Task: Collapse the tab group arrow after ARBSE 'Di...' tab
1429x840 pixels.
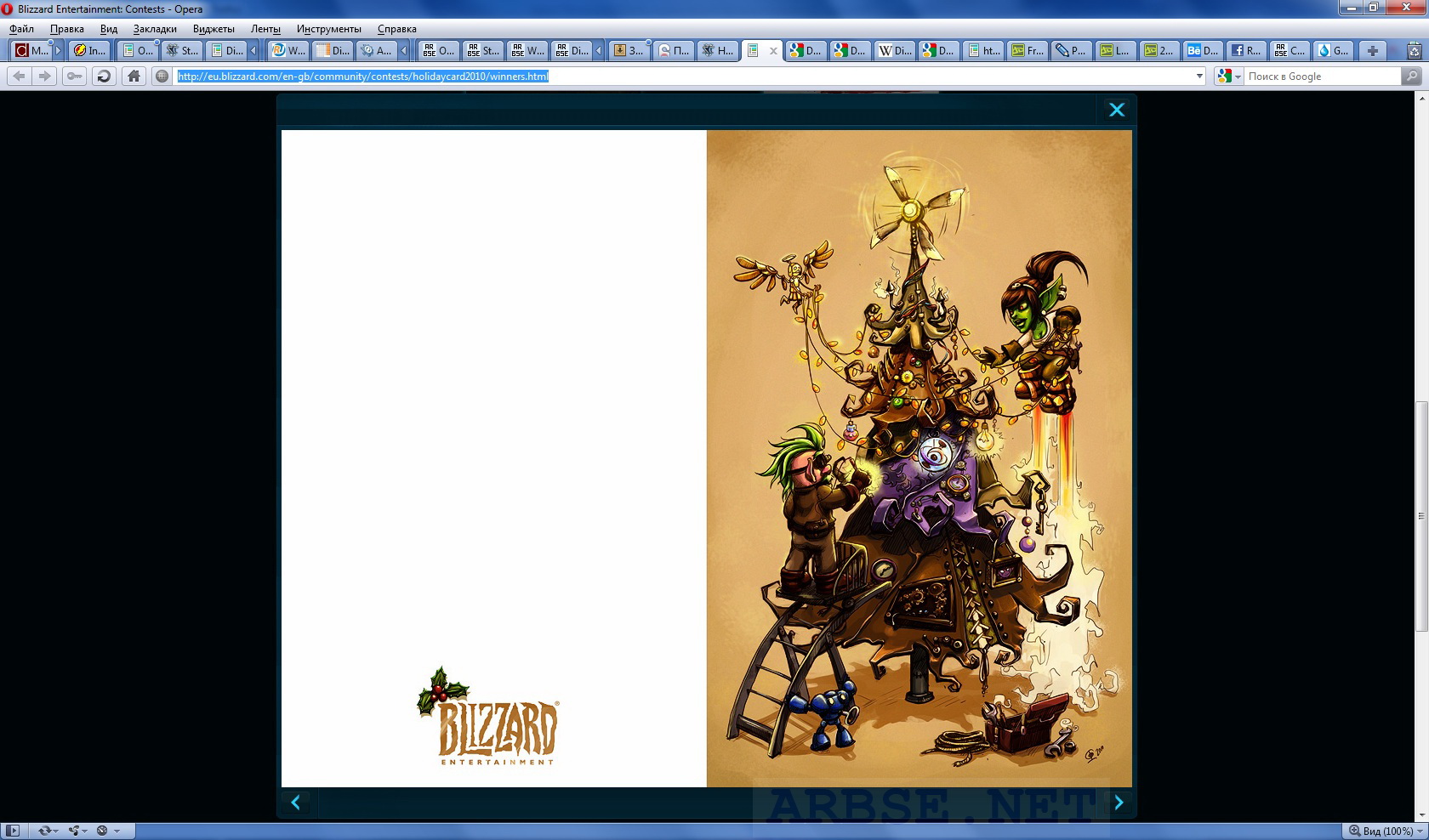Action: point(599,51)
